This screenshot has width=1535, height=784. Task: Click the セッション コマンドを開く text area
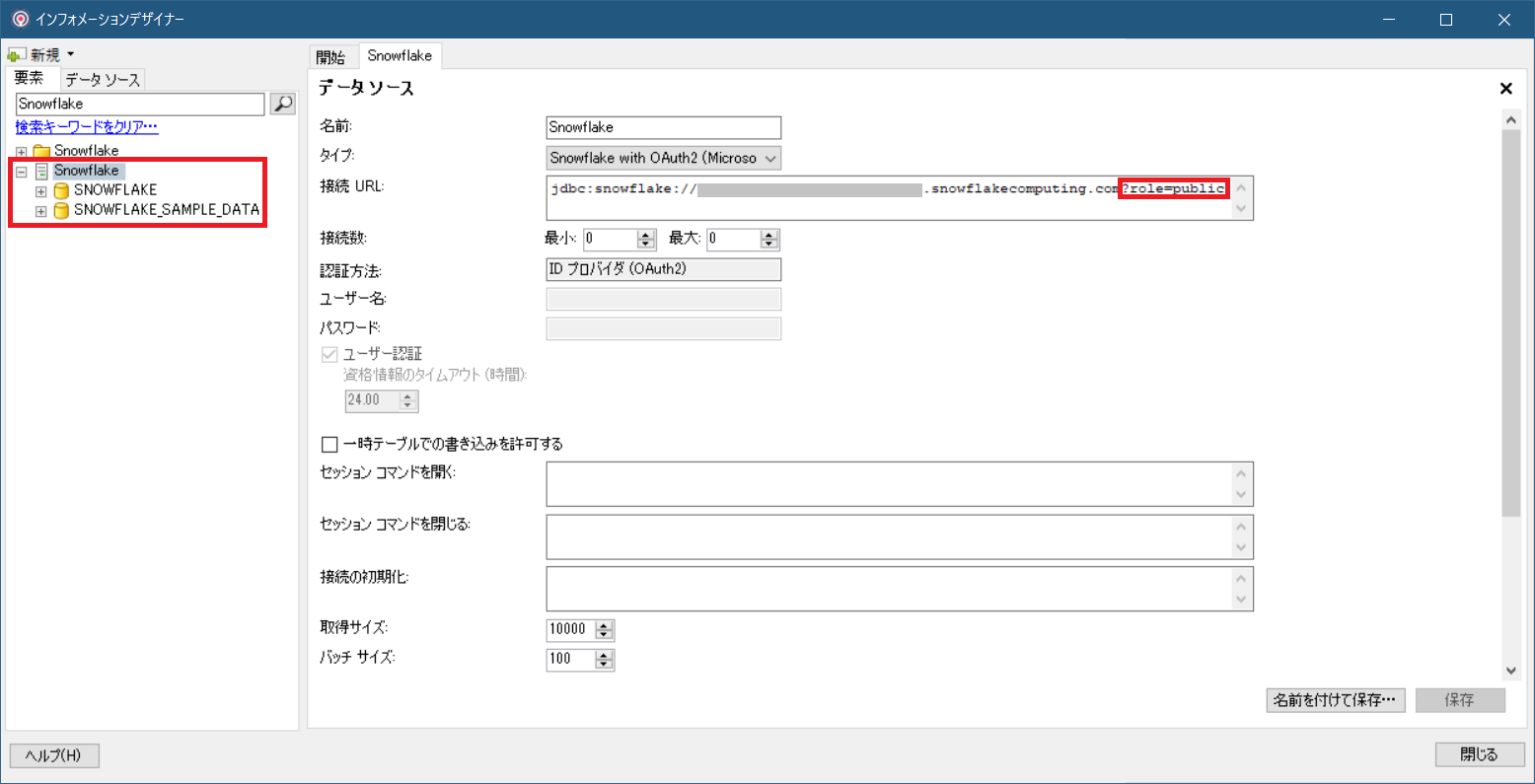[x=888, y=484]
